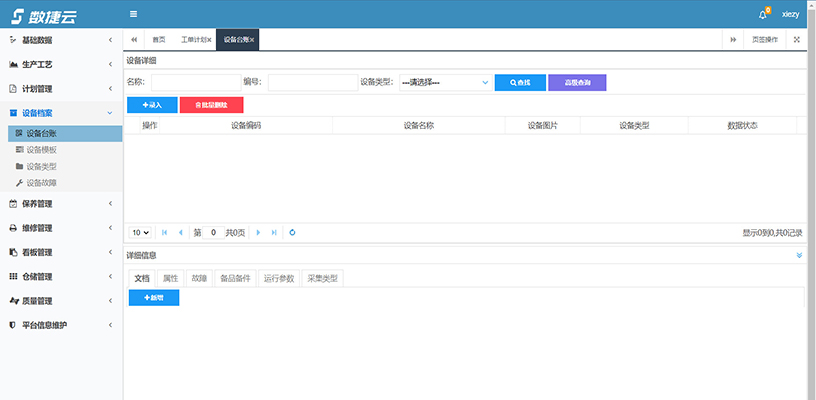Click the fullscreen expand icon

(796, 40)
